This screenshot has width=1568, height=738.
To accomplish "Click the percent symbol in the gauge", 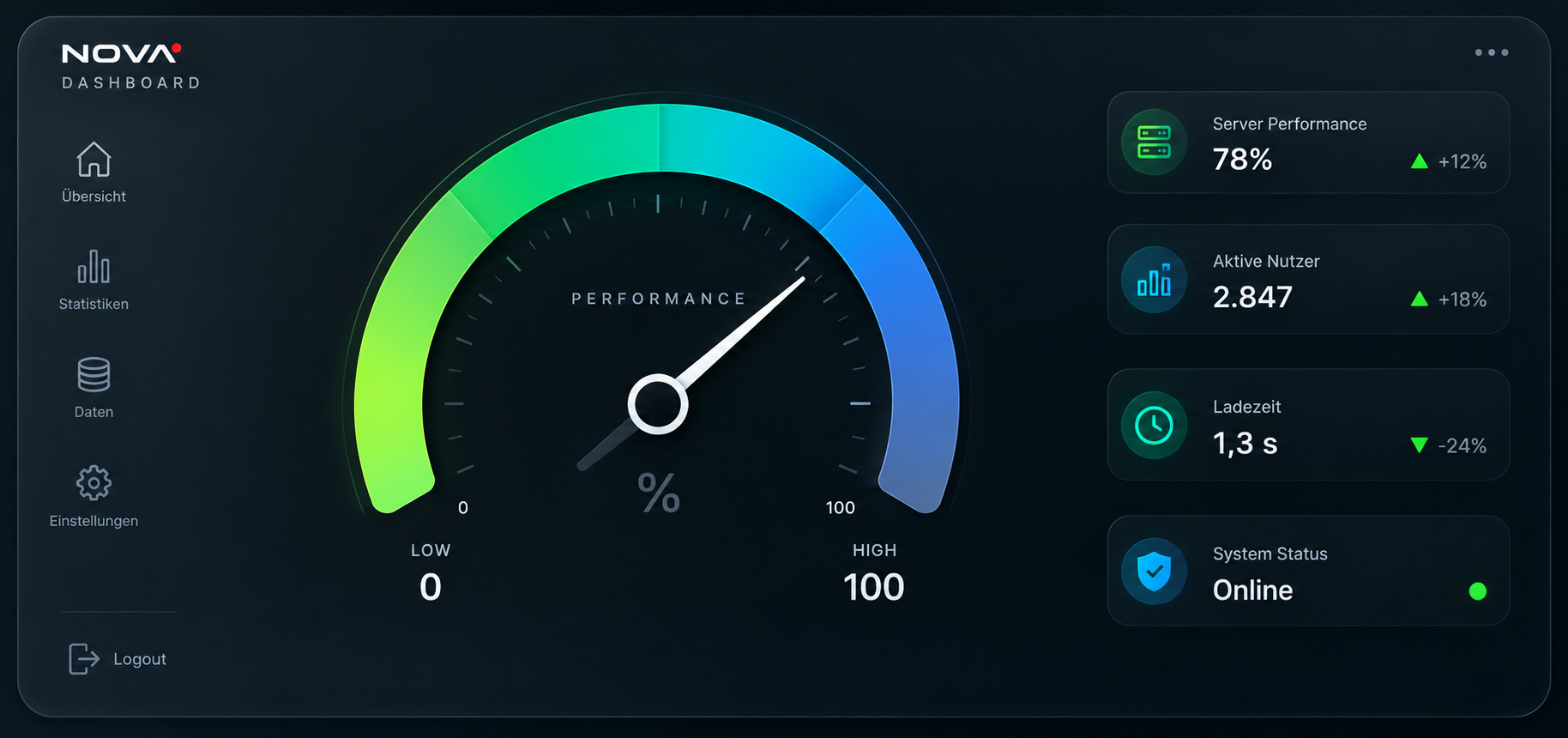I will click(659, 493).
